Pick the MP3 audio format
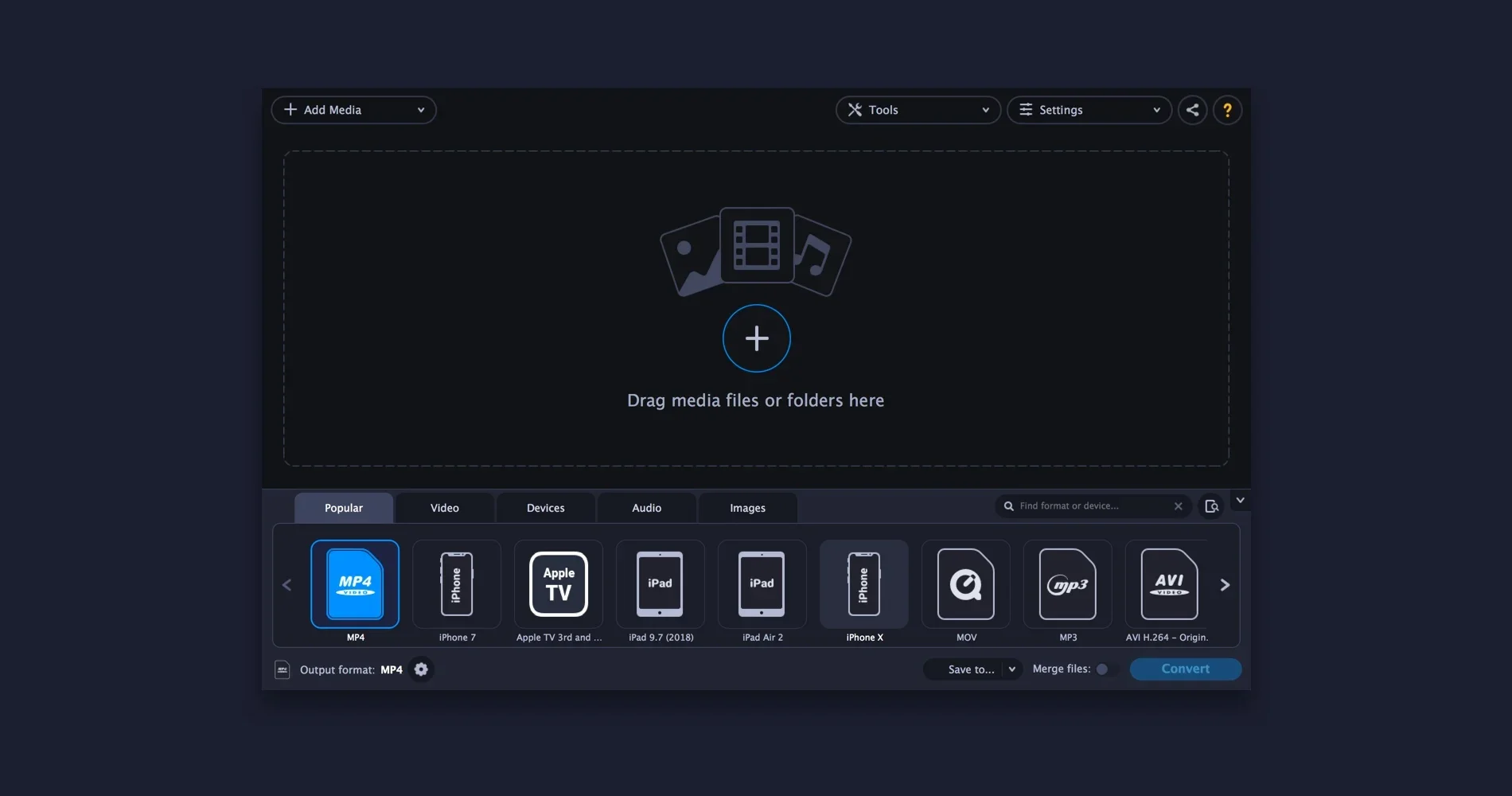This screenshot has width=1512, height=796. tap(1067, 585)
